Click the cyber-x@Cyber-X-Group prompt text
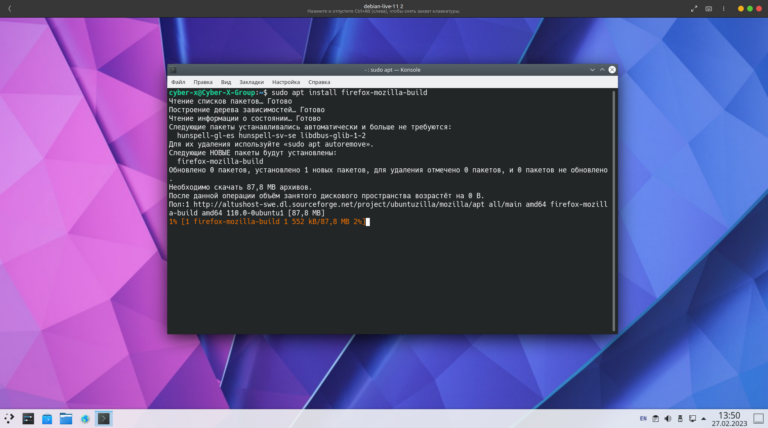Viewport: 768px width, 428px height. pos(212,93)
